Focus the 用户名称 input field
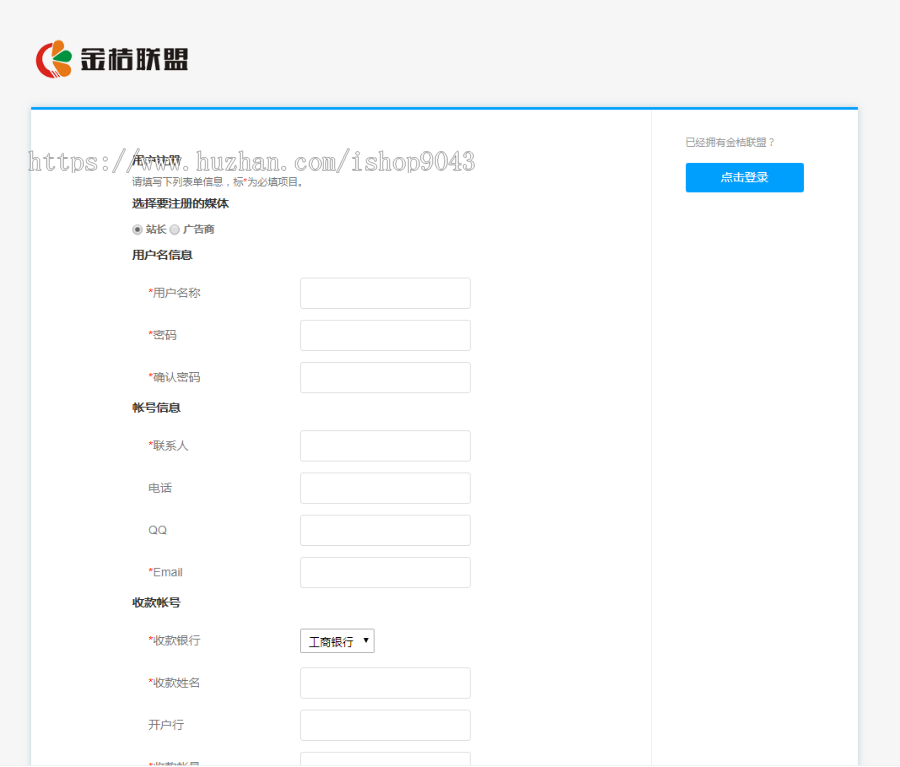The height and width of the screenshot is (767, 900). (x=385, y=293)
